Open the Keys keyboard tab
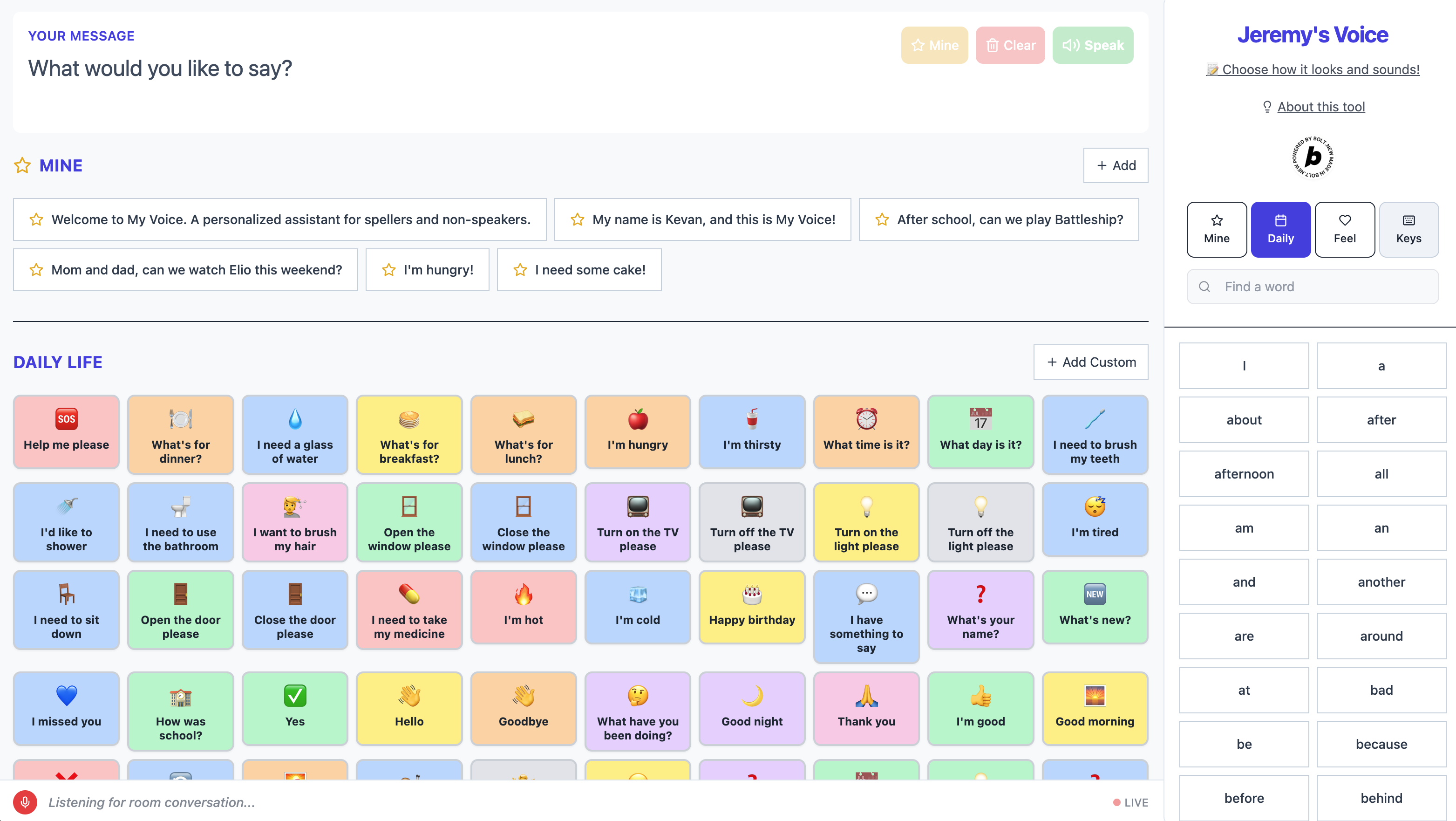This screenshot has height=821, width=1456. 1408,229
